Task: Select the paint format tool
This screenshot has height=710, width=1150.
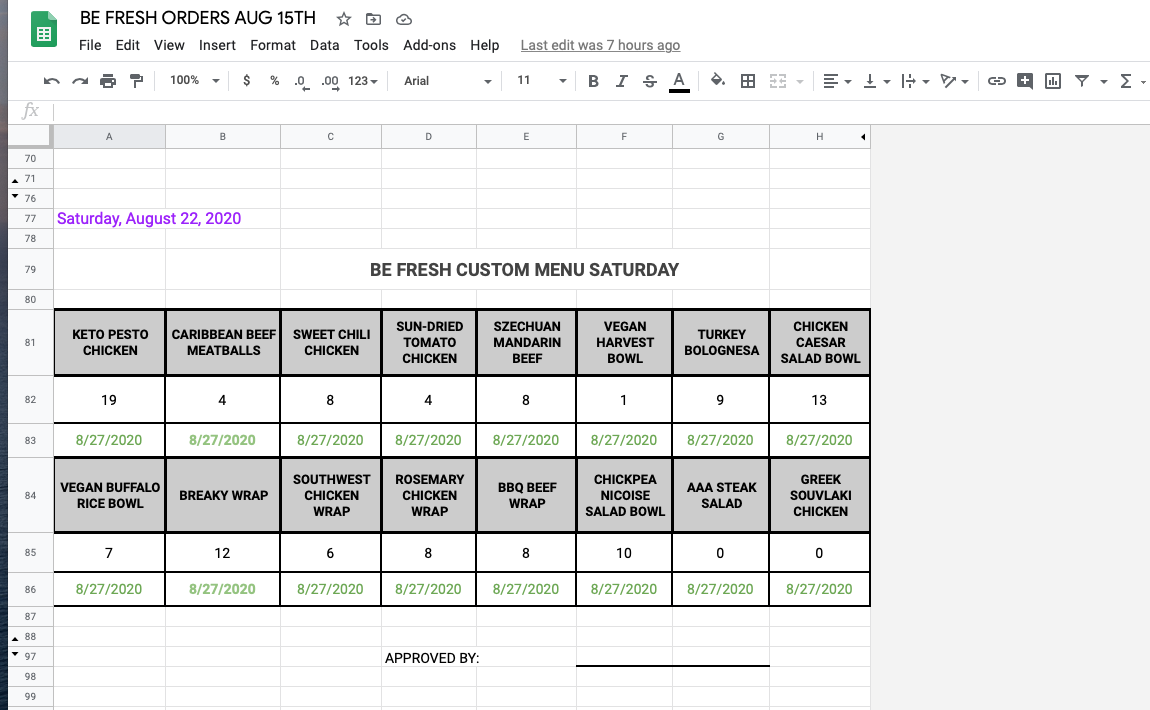Action: (x=136, y=81)
